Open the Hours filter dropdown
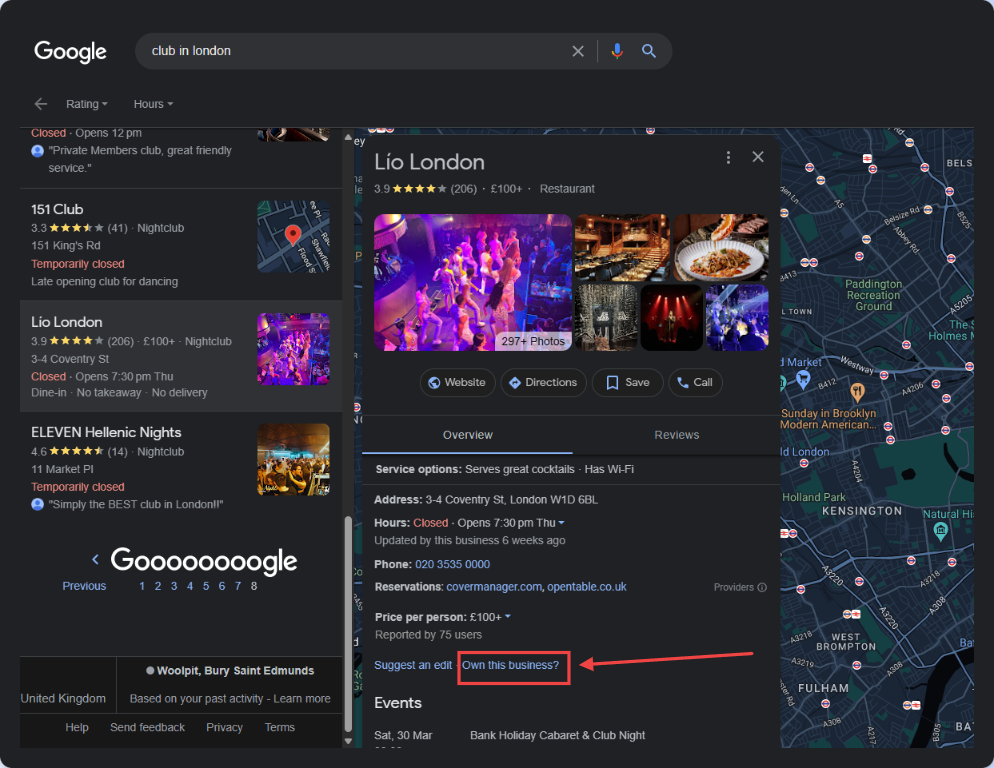Image resolution: width=994 pixels, height=768 pixels. [153, 104]
